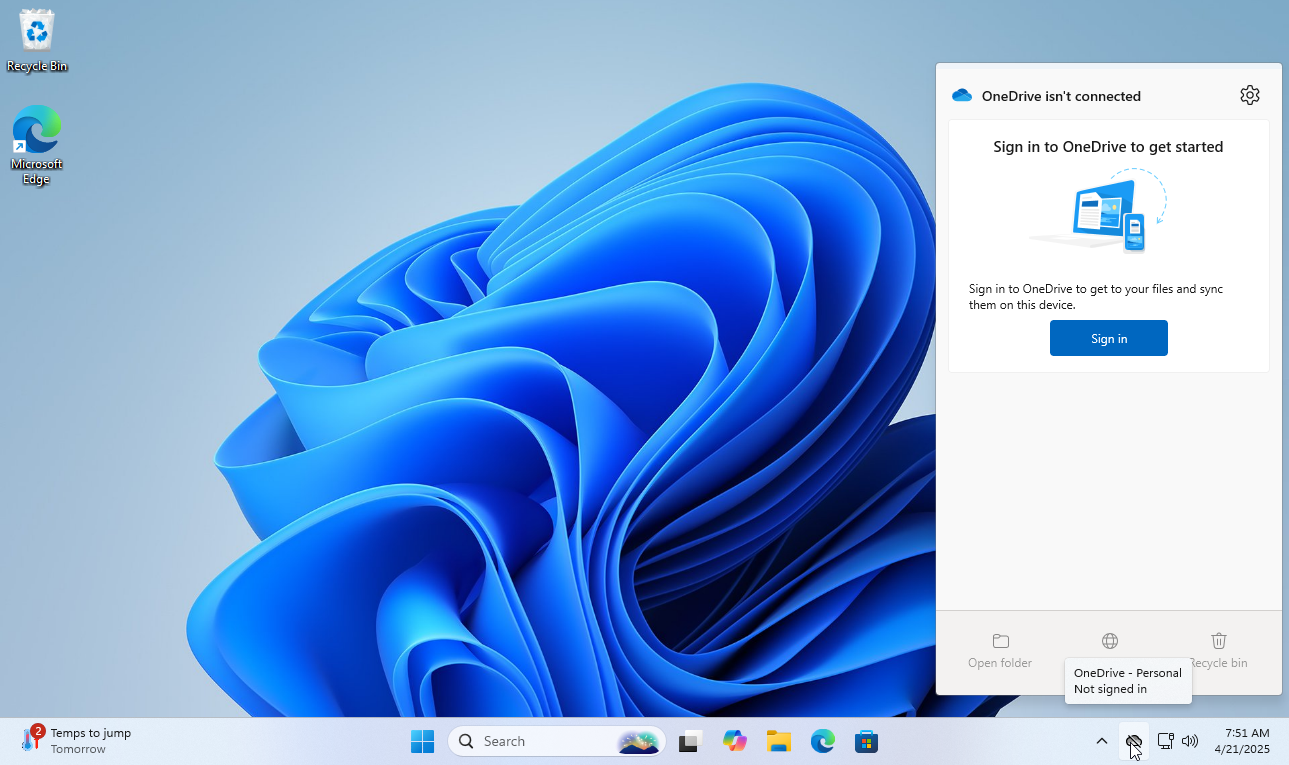Open Microsoft Store from the taskbar

(866, 741)
